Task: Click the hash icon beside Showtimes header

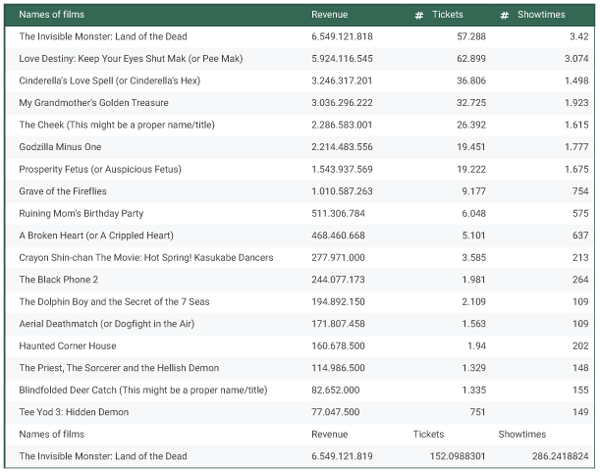Action: click(505, 16)
